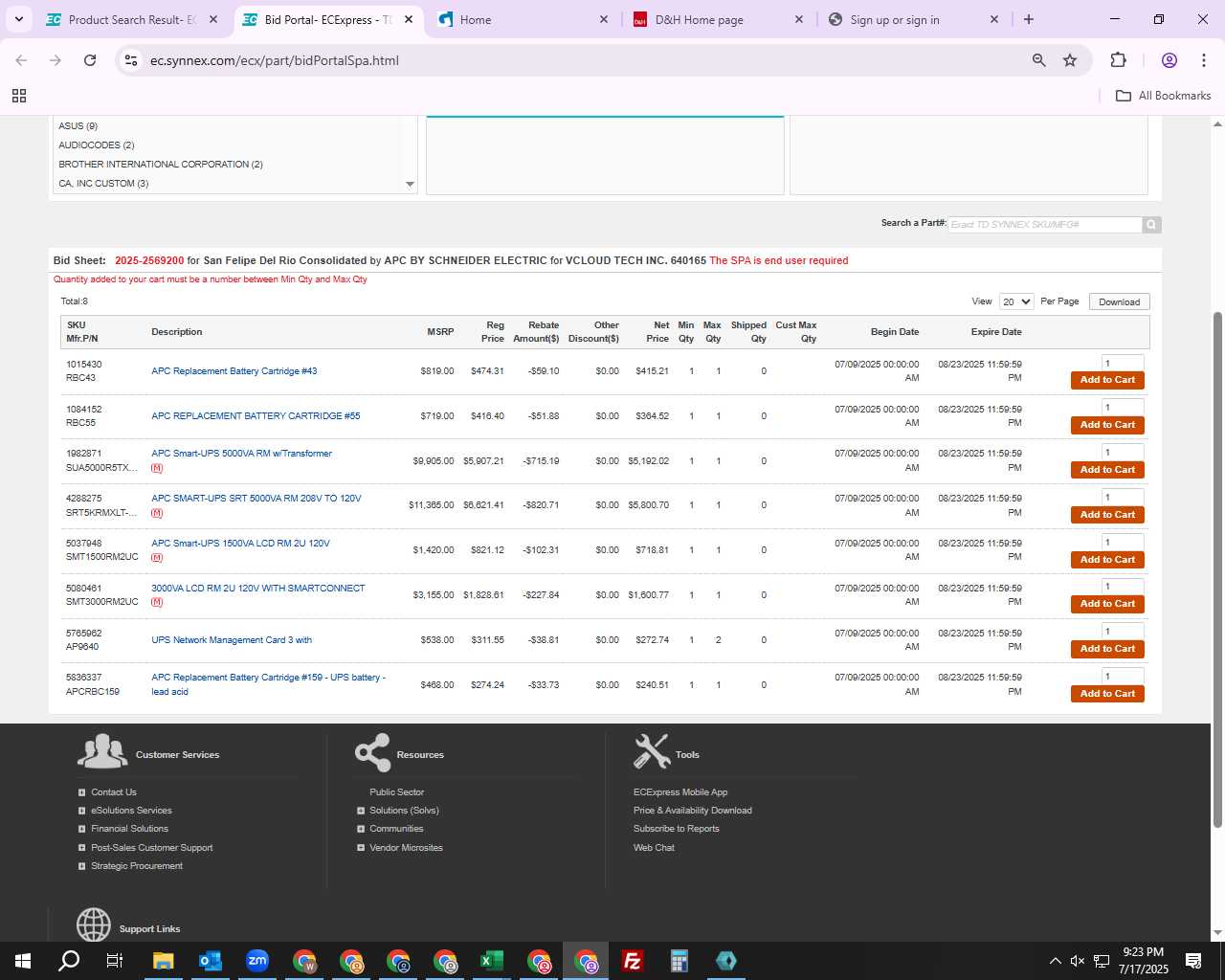Open the Chrome apps grid icon
1225x980 pixels.
click(19, 96)
